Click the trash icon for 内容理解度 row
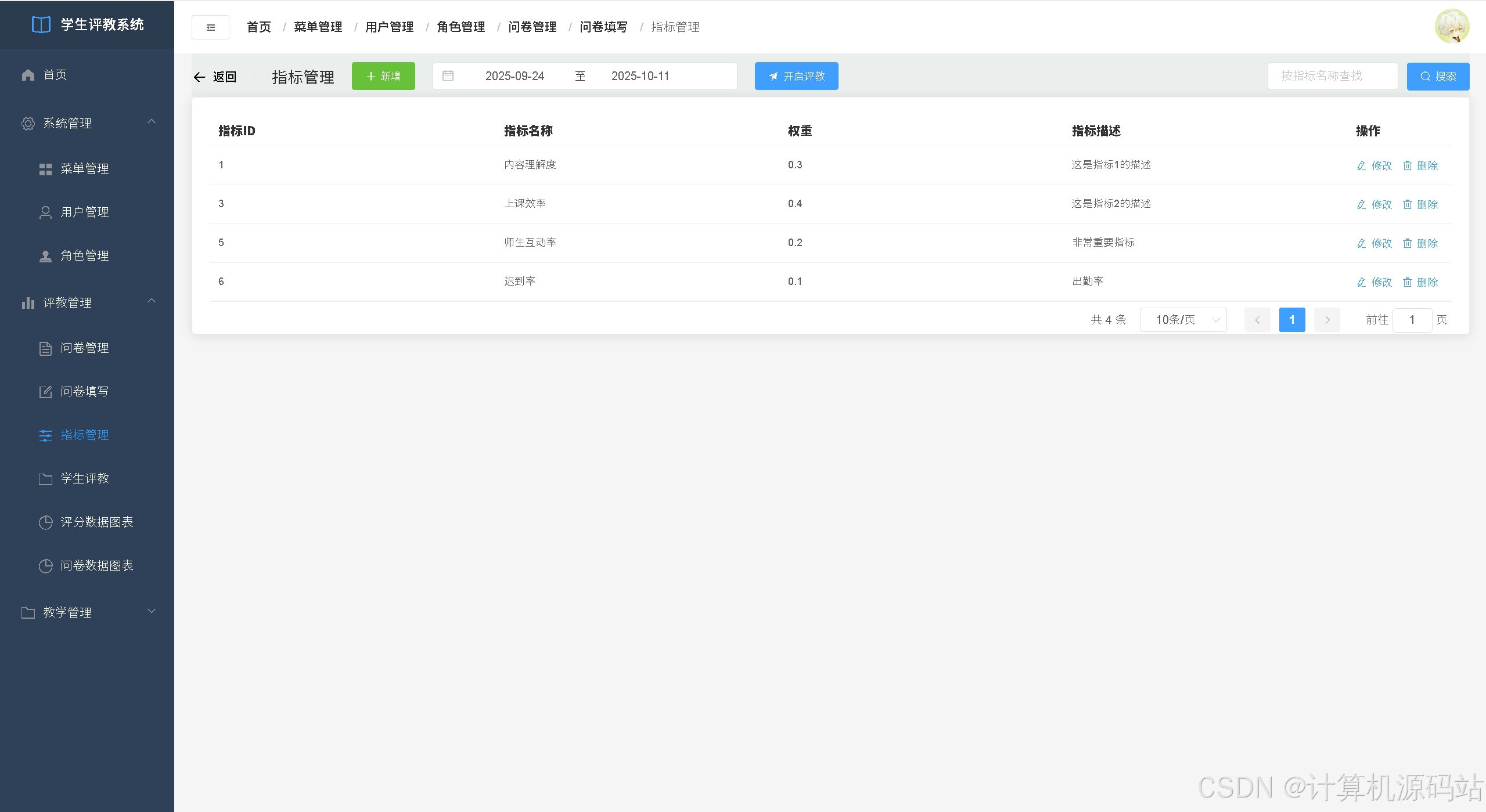 pyautogui.click(x=1407, y=166)
